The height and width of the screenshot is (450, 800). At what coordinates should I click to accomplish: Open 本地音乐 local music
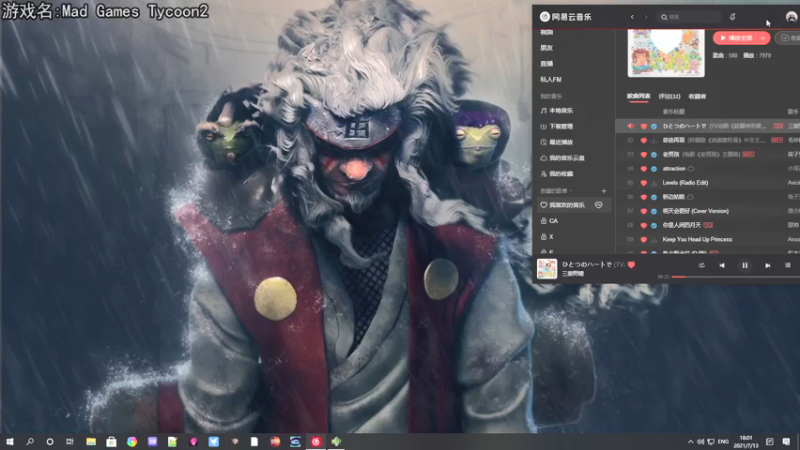[557, 111]
